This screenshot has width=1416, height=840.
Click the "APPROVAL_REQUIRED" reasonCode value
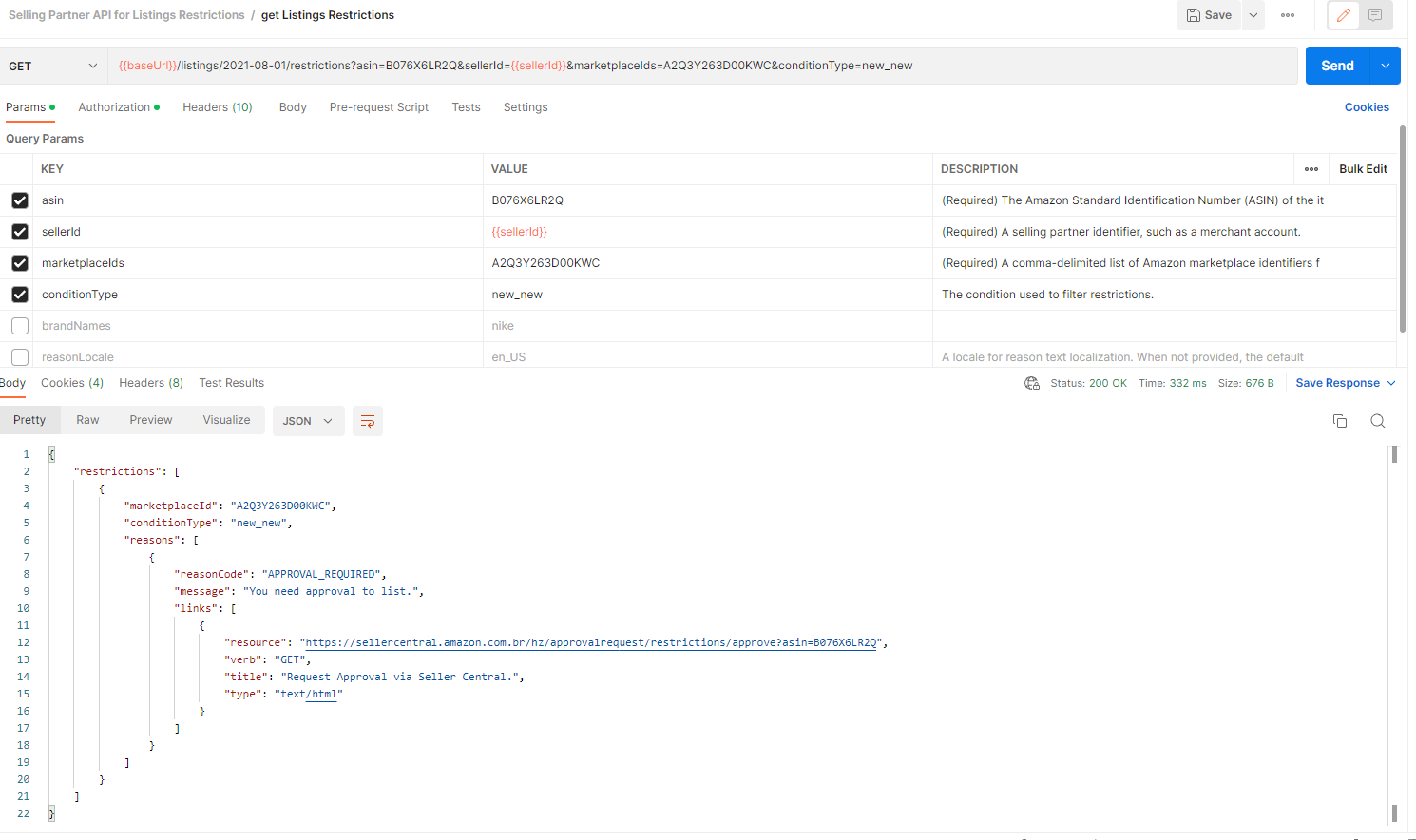coord(321,575)
